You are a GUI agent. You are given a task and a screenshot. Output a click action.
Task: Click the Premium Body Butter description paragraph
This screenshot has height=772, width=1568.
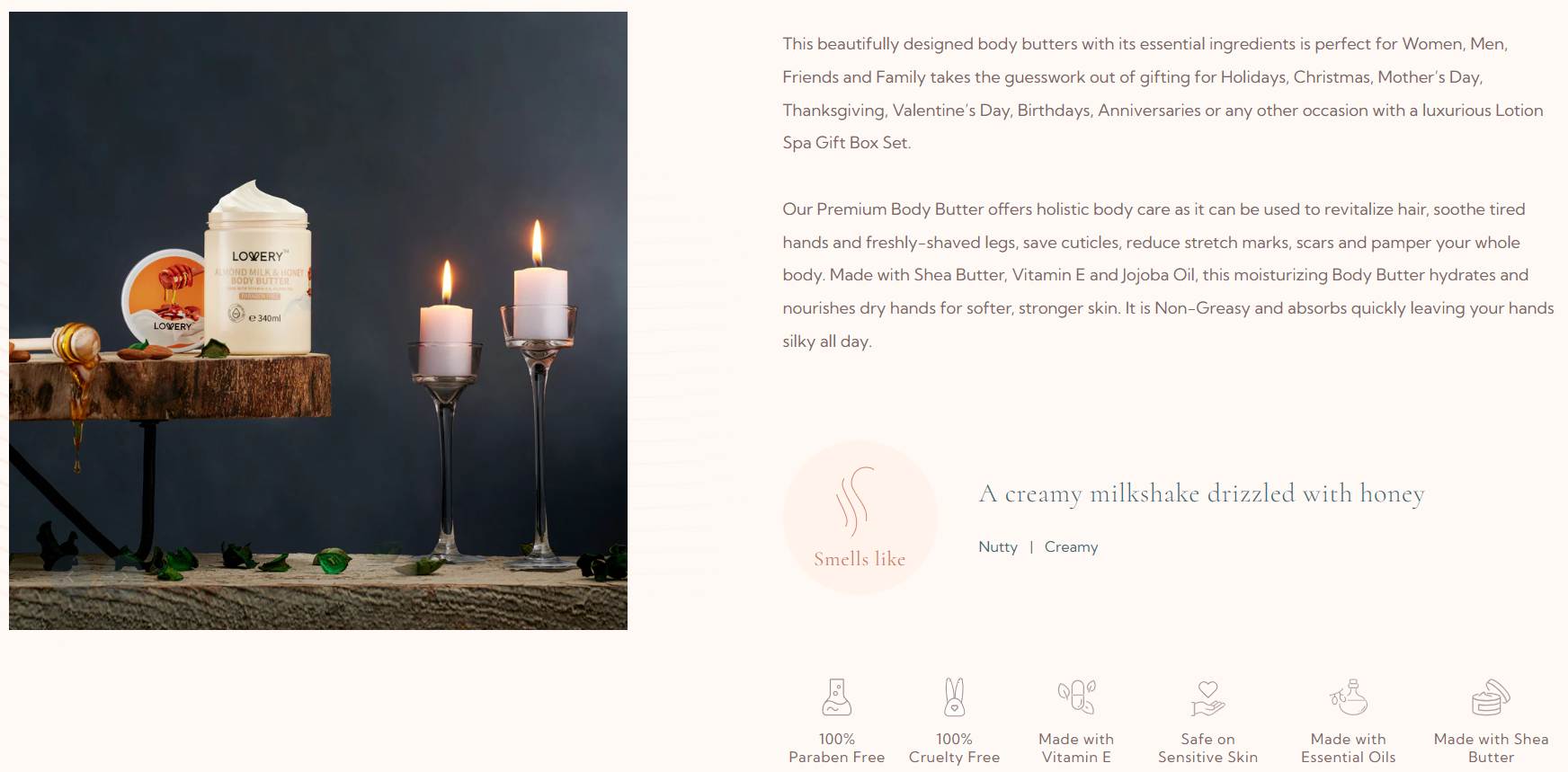click(x=1168, y=275)
